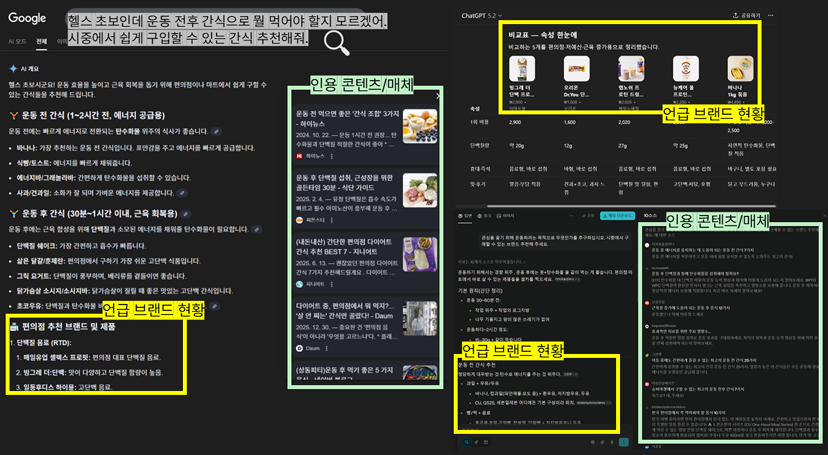Select the 전체 search tab

pyautogui.click(x=41, y=42)
